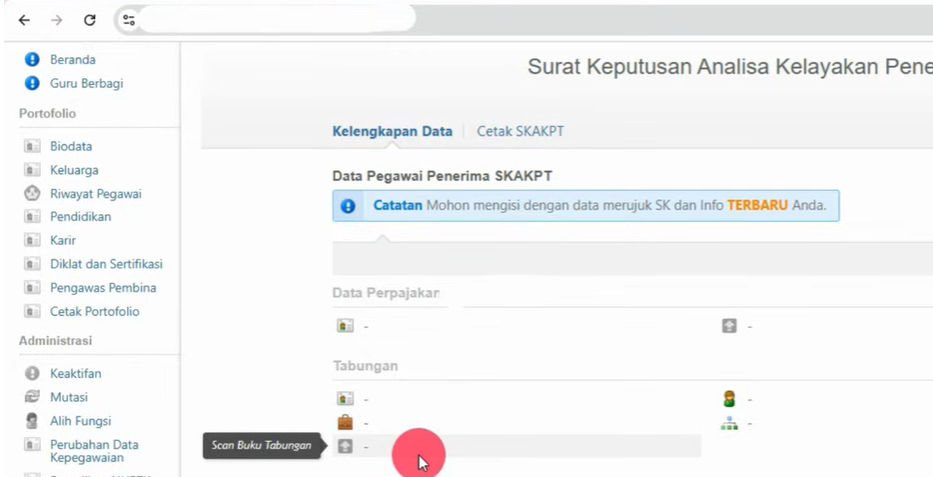Click the Data Perpajakan section label
The width and height of the screenshot is (933, 477).
(386, 293)
